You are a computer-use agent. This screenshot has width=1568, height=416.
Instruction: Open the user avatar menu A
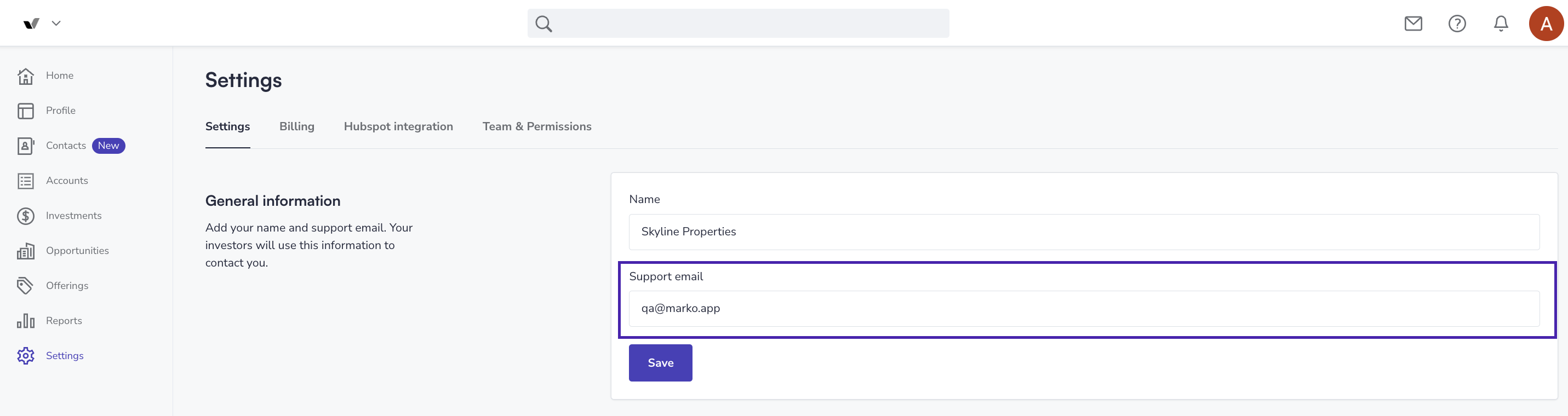click(x=1546, y=24)
